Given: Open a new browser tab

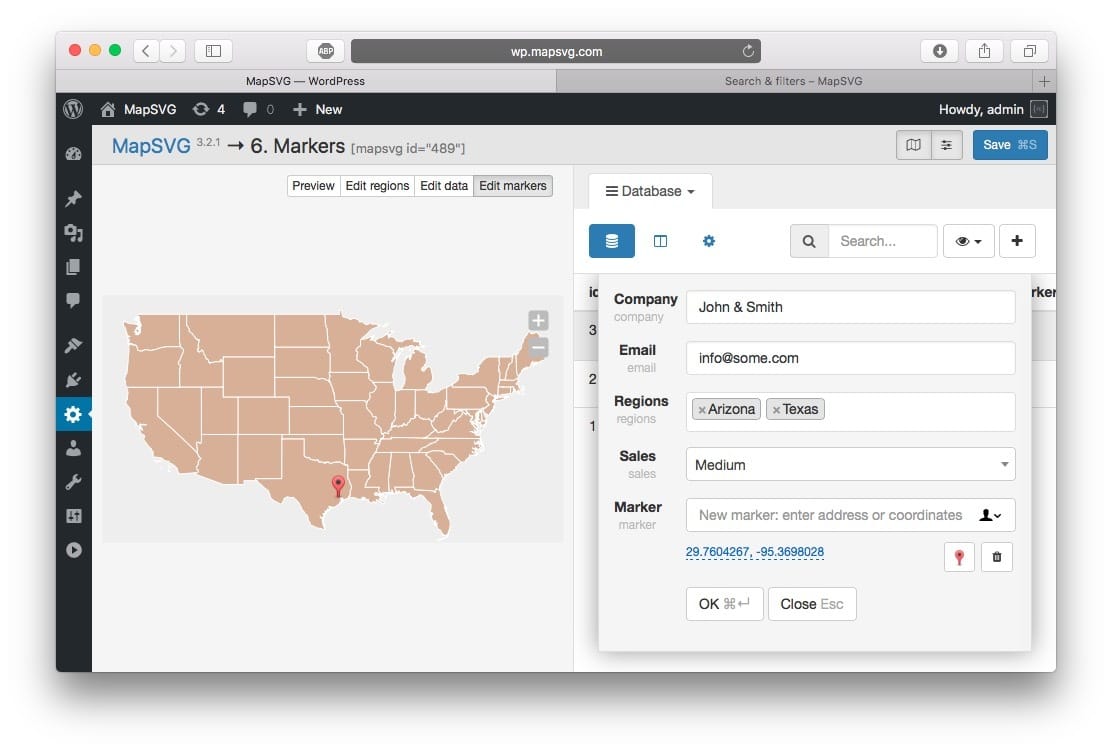Looking at the screenshot, I should coord(1044,81).
